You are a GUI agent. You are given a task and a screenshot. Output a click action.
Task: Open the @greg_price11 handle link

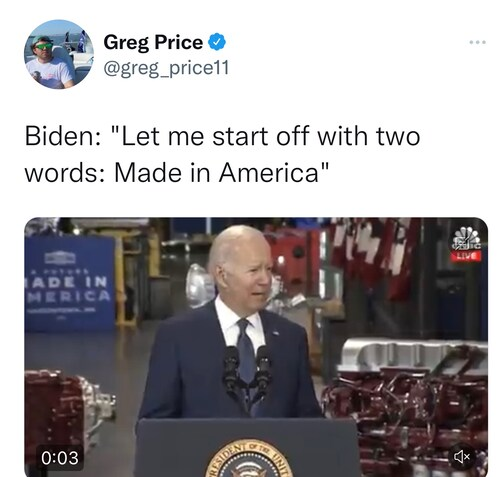pos(166,68)
